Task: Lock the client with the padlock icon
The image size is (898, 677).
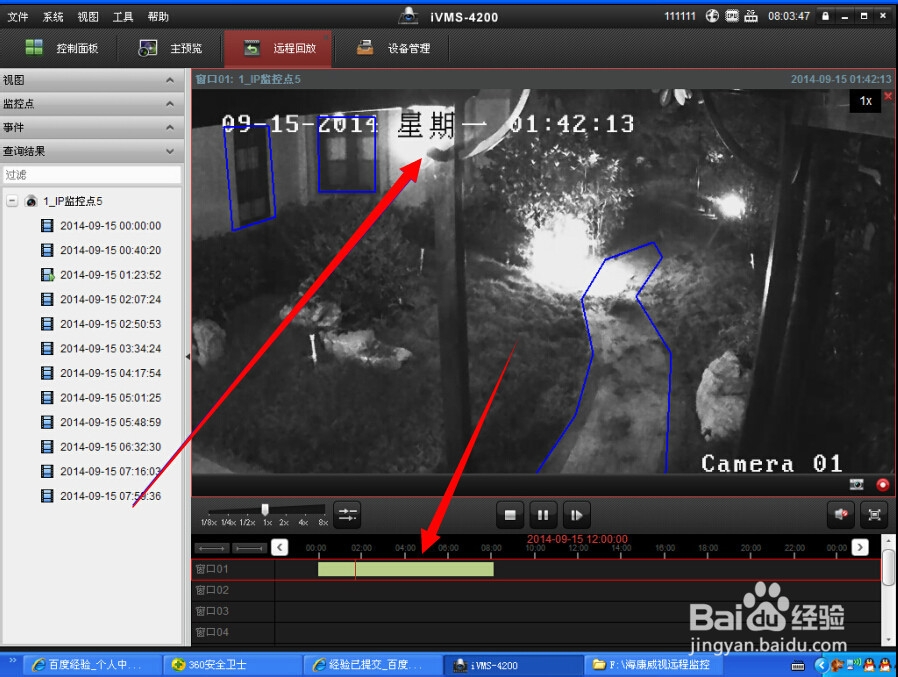Action: [x=825, y=16]
